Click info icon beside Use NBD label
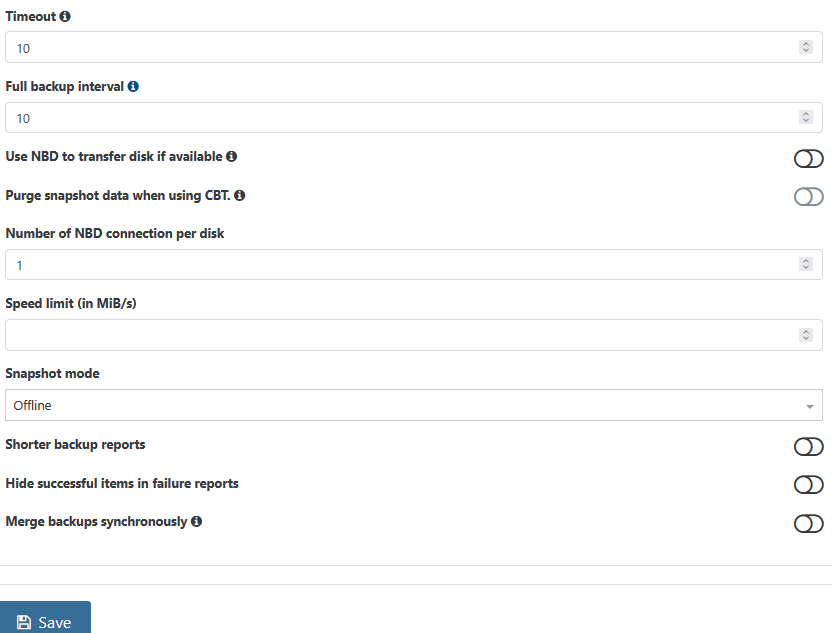Screen dimensions: 832x633 click(231, 157)
